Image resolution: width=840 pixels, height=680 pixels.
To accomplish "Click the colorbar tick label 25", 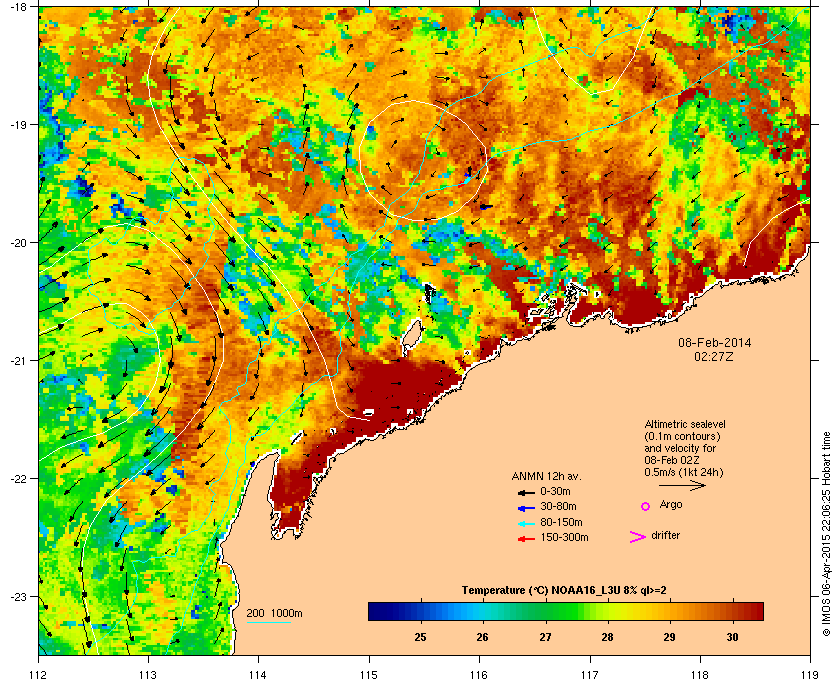I will pyautogui.click(x=421, y=637).
